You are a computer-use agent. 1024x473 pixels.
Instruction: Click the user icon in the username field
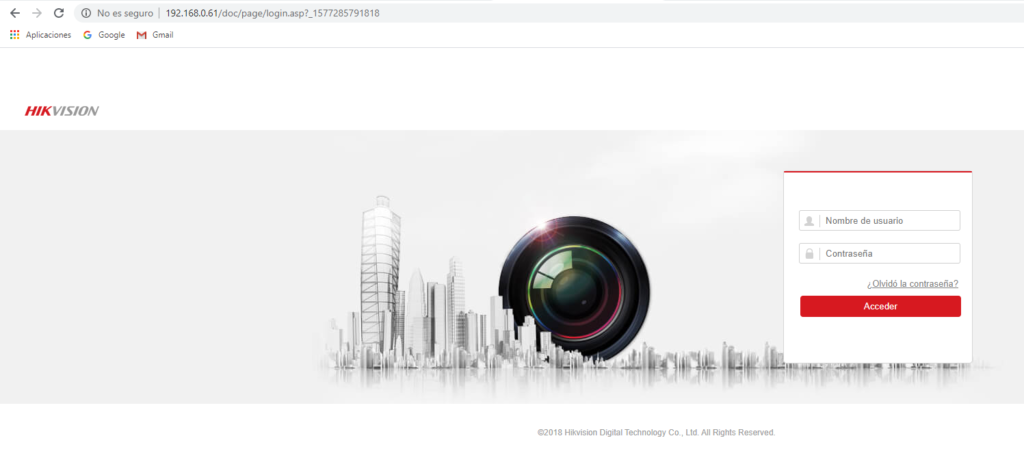[x=809, y=221]
